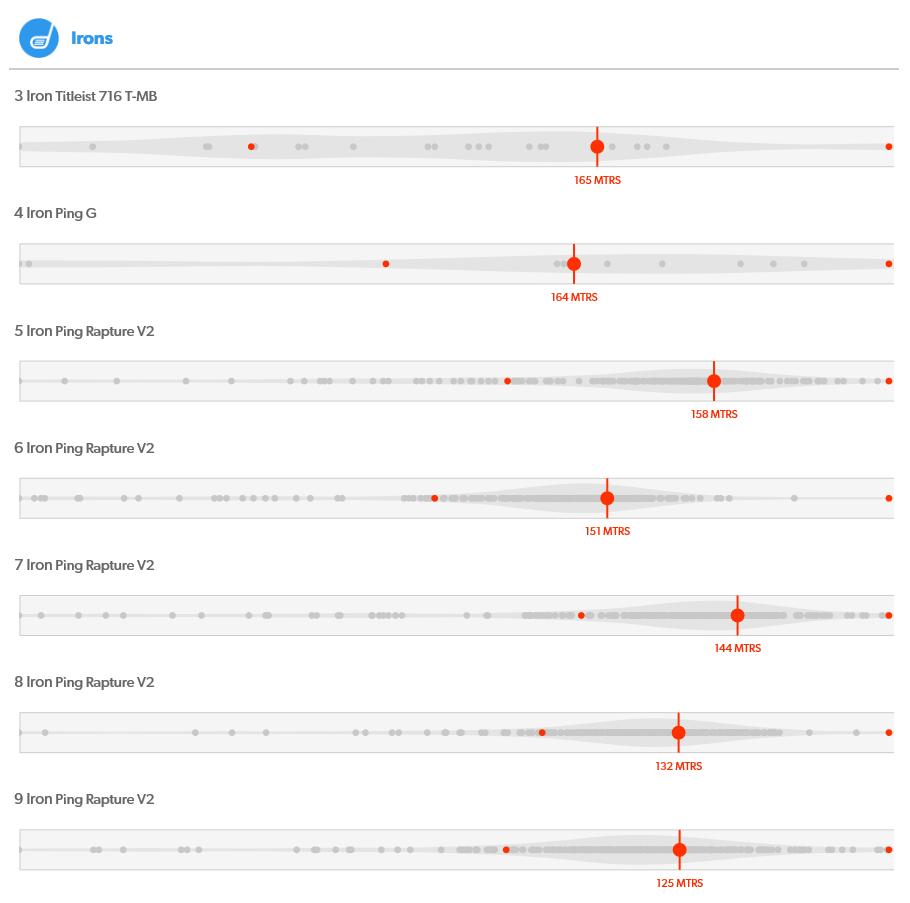The width and height of the screenshot is (910, 903).
Task: Click the 144 MTRS distance label
Action: click(737, 648)
